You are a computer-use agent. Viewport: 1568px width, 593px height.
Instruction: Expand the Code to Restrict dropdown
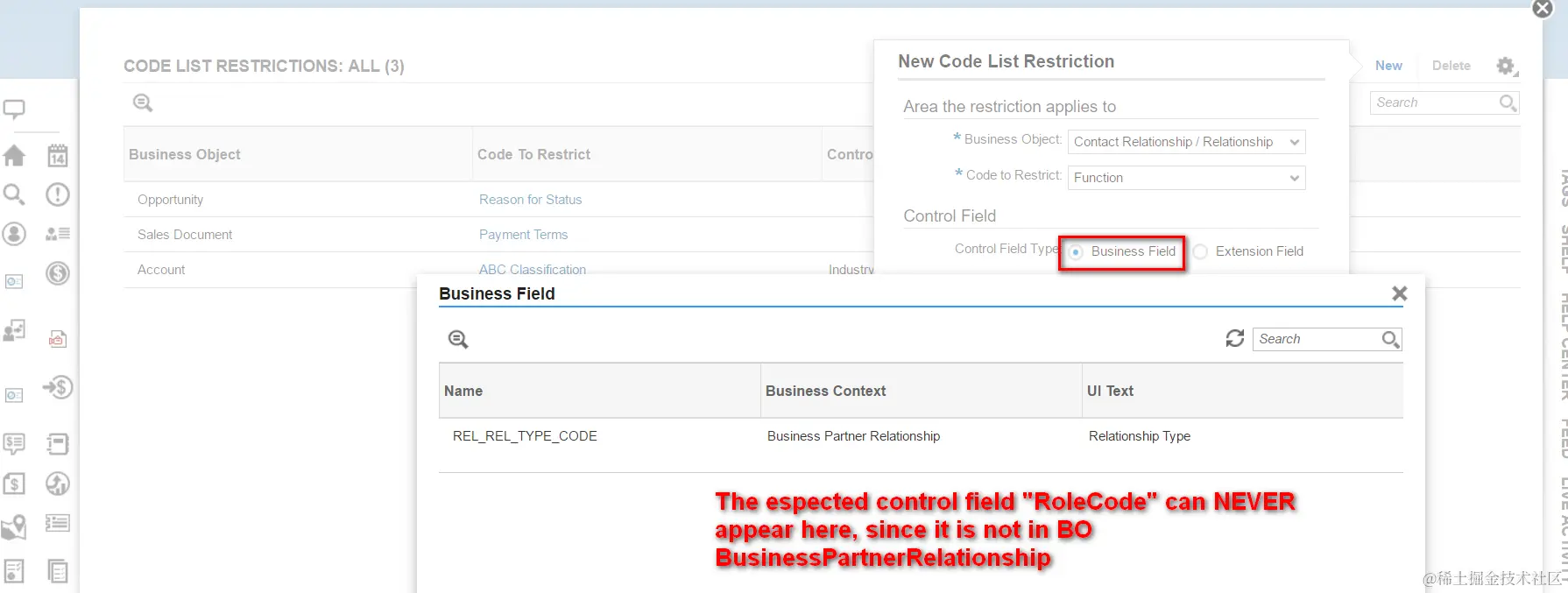pos(1187,178)
